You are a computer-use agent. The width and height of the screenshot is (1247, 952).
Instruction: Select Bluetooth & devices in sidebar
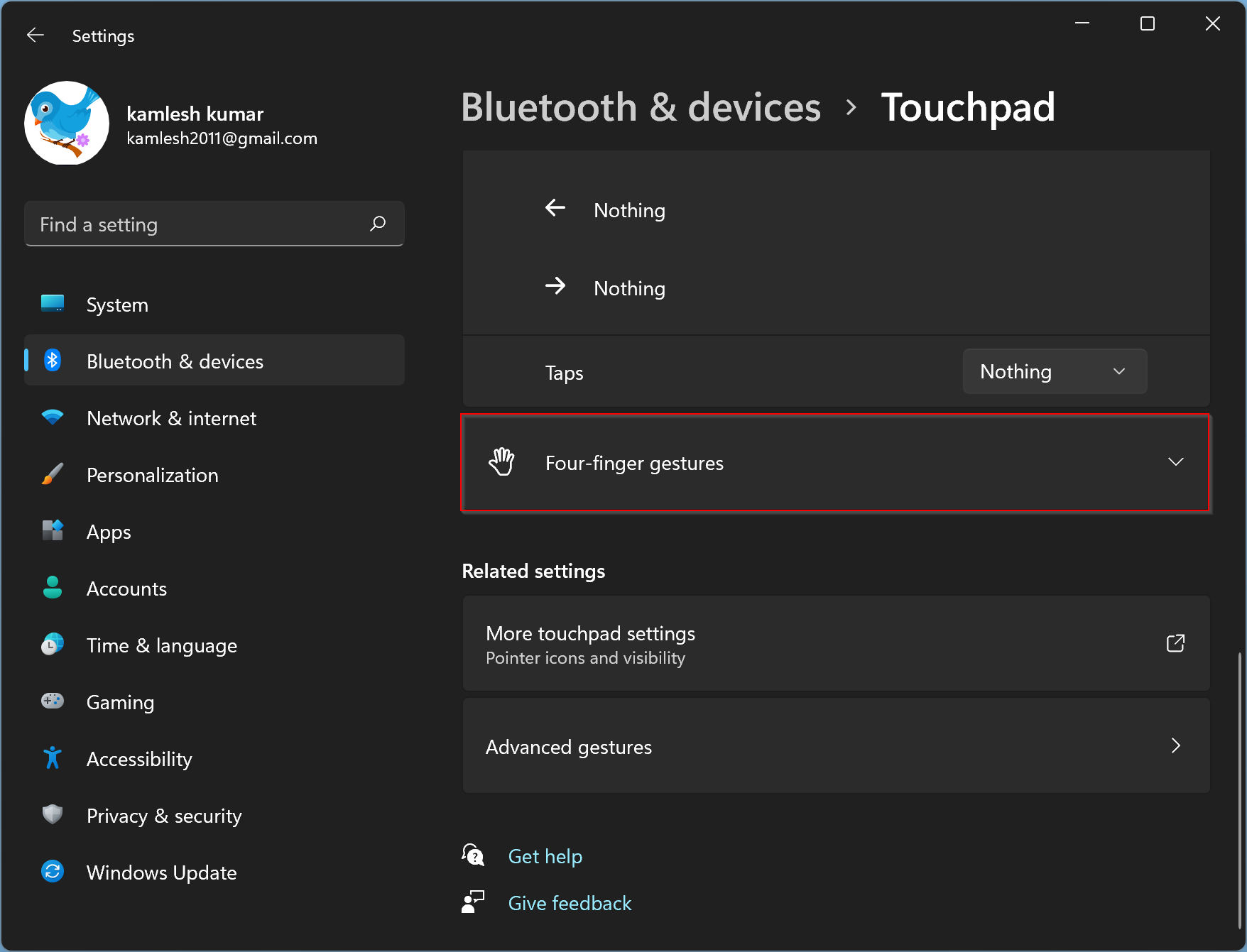pos(214,361)
